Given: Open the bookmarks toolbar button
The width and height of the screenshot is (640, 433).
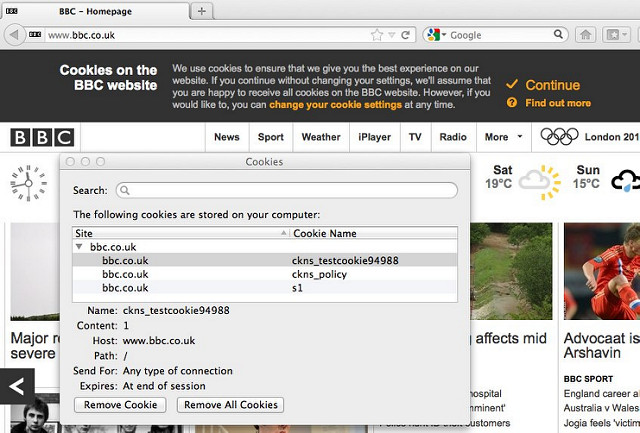Looking at the screenshot, I should click(617, 35).
